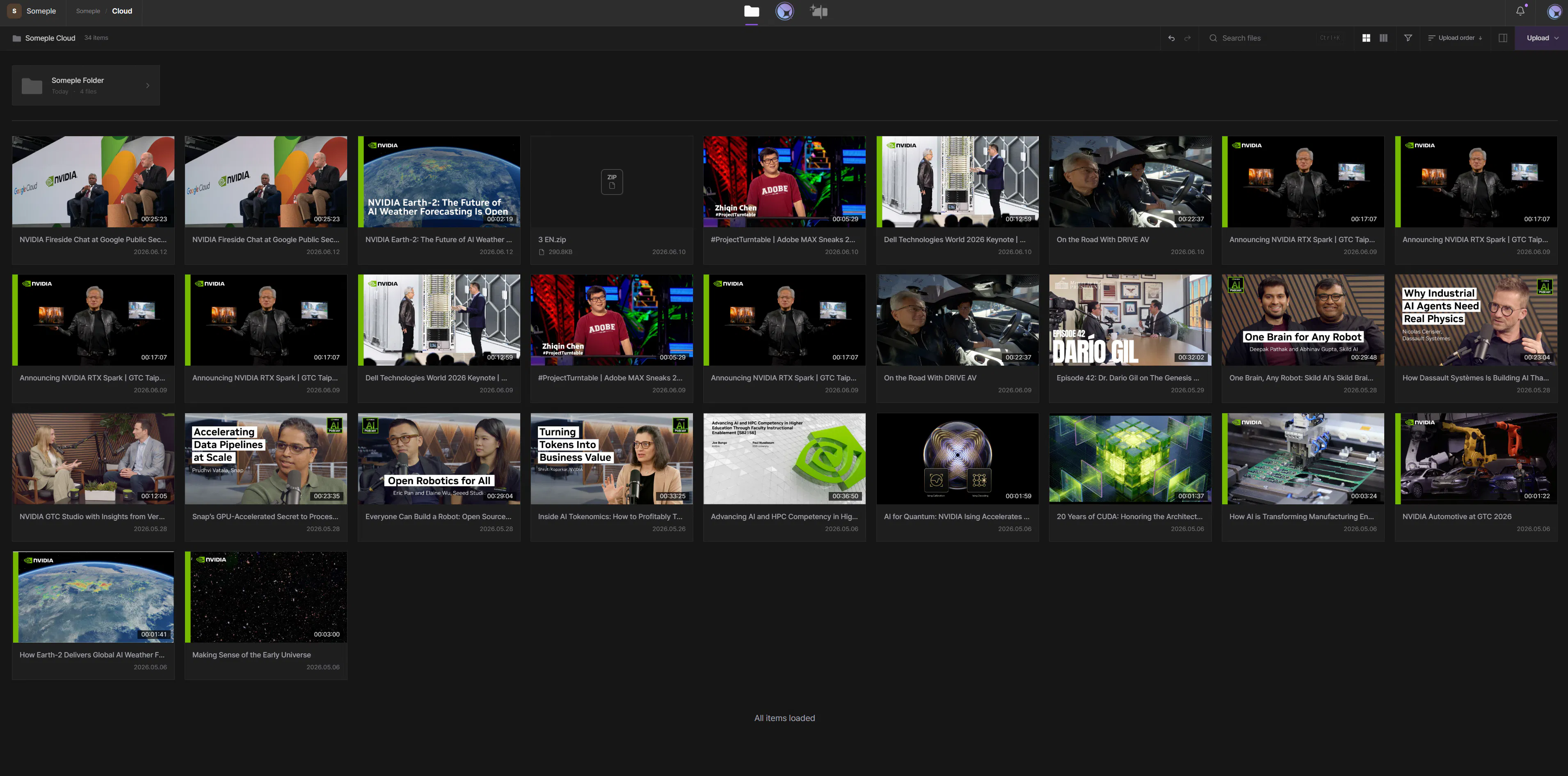Go to Someple breadcrumb
Screen dimensions: 1568x776
pos(88,11)
